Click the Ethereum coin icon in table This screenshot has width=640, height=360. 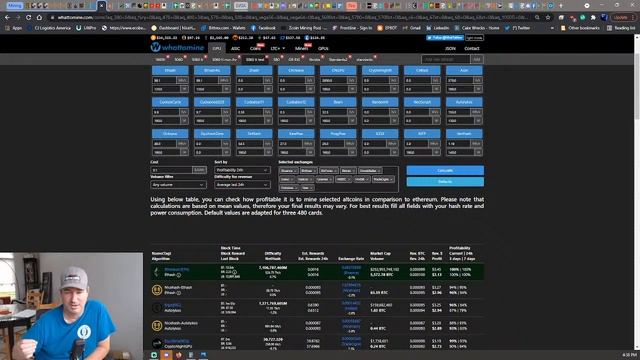[157, 272]
